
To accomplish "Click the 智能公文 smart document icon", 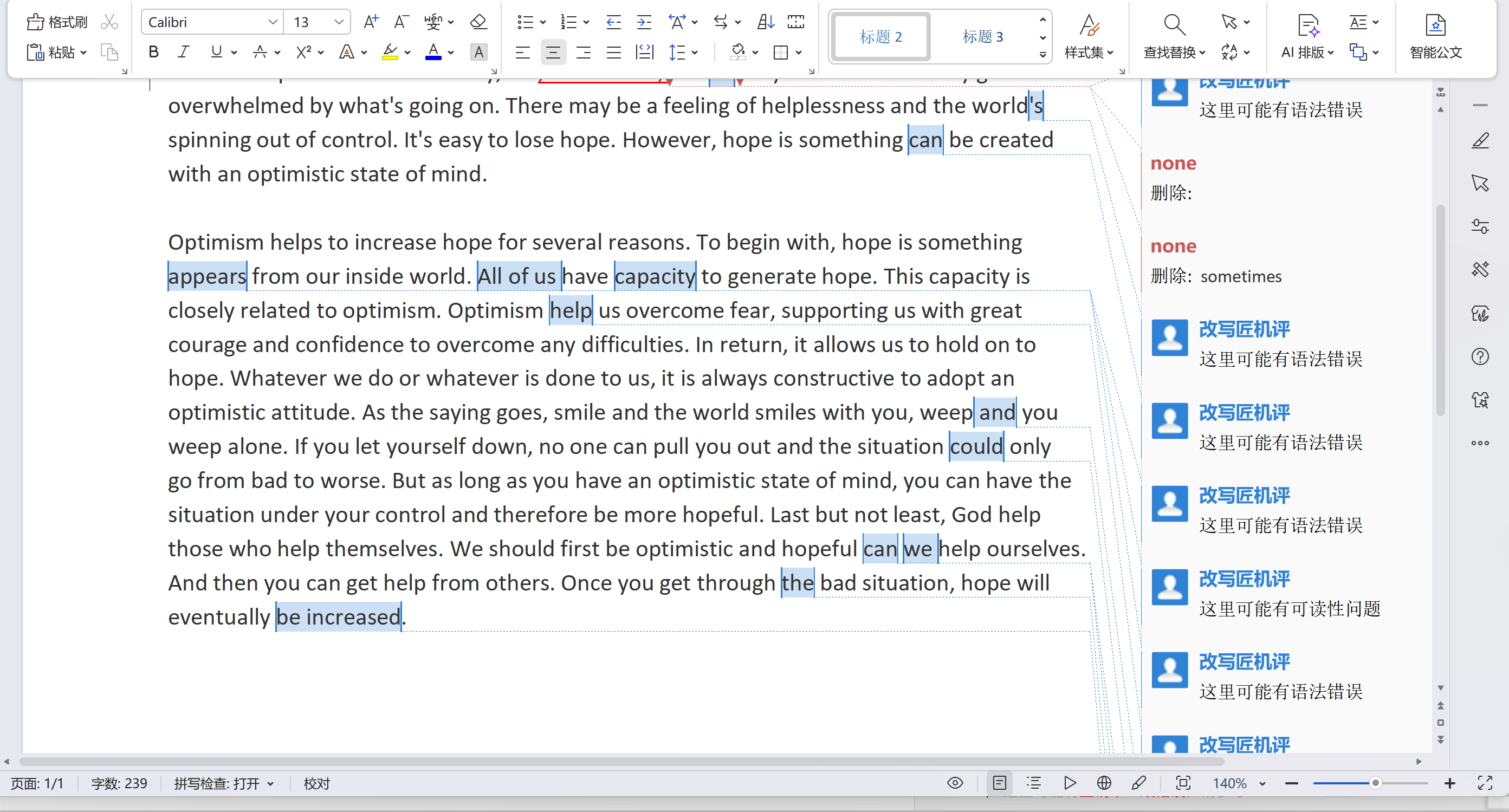I will pyautogui.click(x=1435, y=36).
